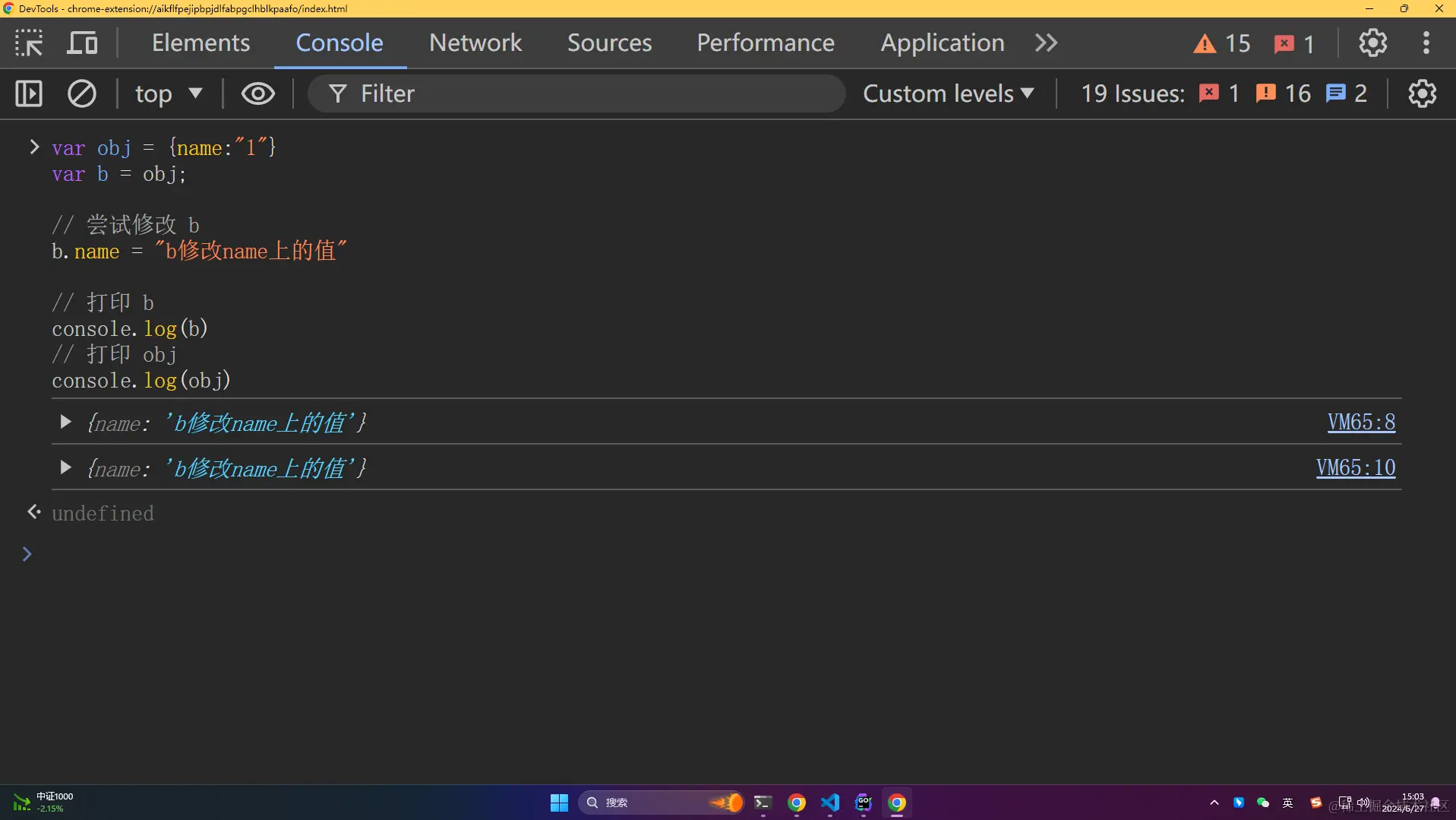Open the top context dropdown

coord(169,93)
